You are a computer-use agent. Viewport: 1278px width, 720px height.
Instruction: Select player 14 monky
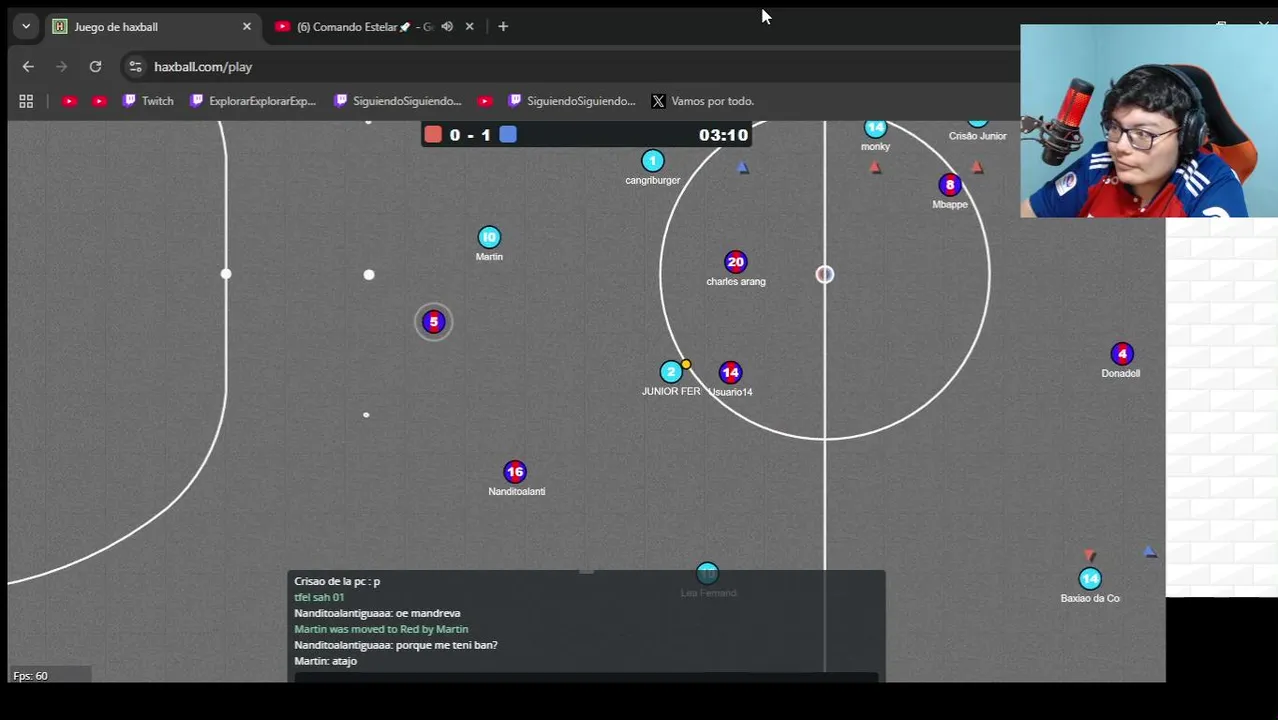pos(875,129)
